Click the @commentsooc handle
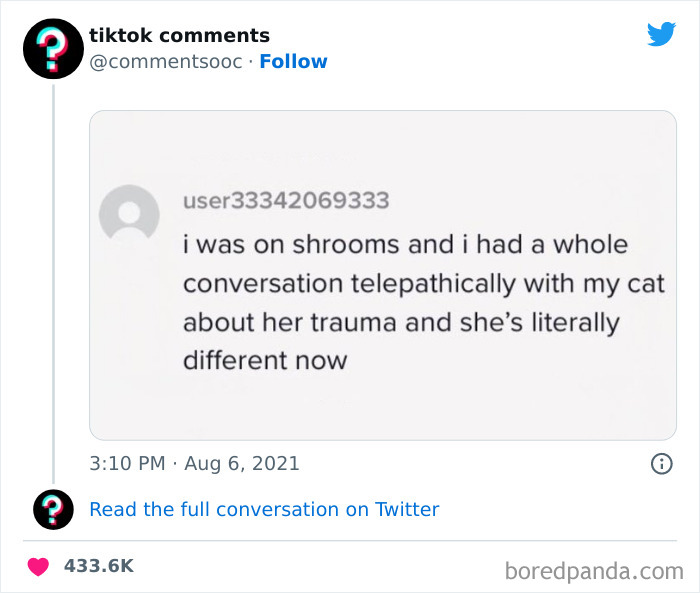The height and width of the screenshot is (593, 700). click(165, 62)
